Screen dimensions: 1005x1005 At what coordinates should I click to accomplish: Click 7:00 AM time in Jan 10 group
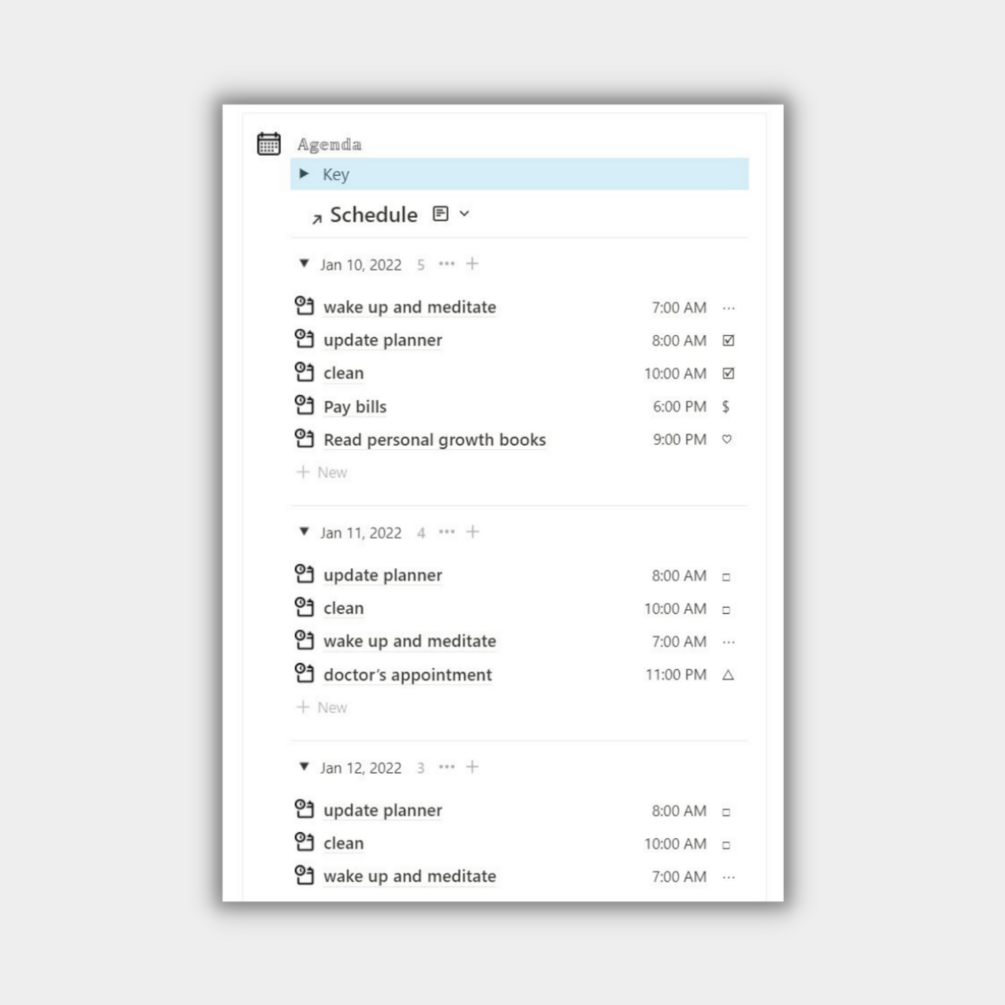click(679, 308)
